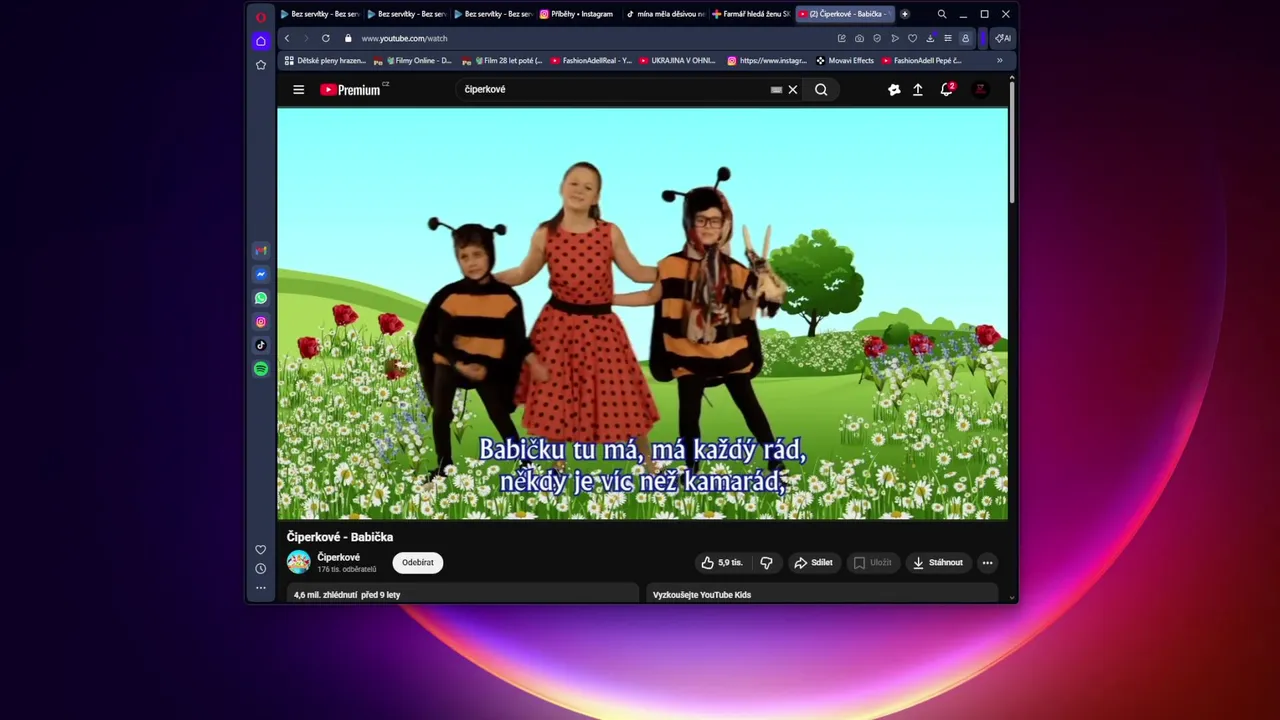The height and width of the screenshot is (720, 1280).
Task: Open TikTok in the Opera sidebar
Action: 261,345
